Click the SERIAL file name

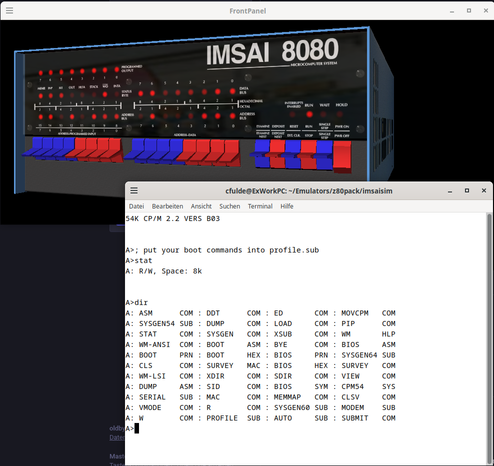point(152,397)
